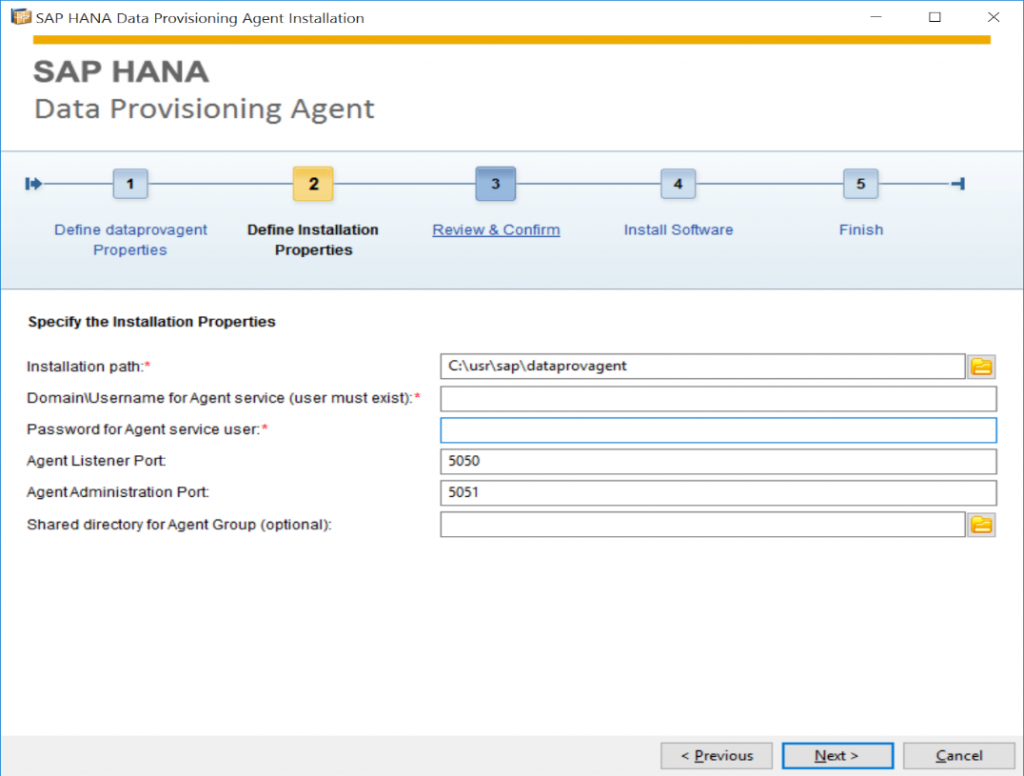The width and height of the screenshot is (1024, 776).
Task: Open Define dataprovagent Properties step
Action: pos(130,240)
